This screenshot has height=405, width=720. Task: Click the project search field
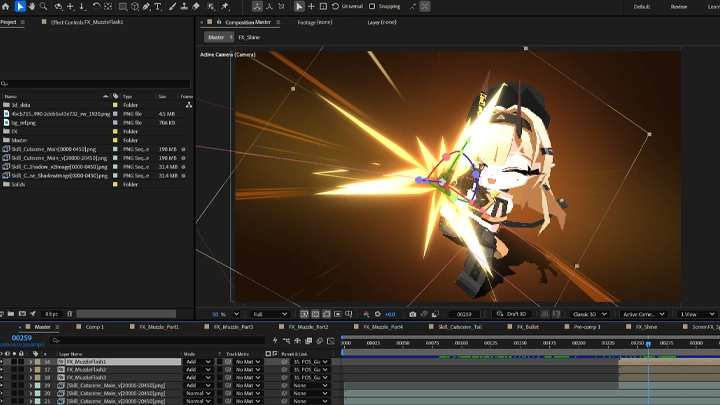[96, 84]
